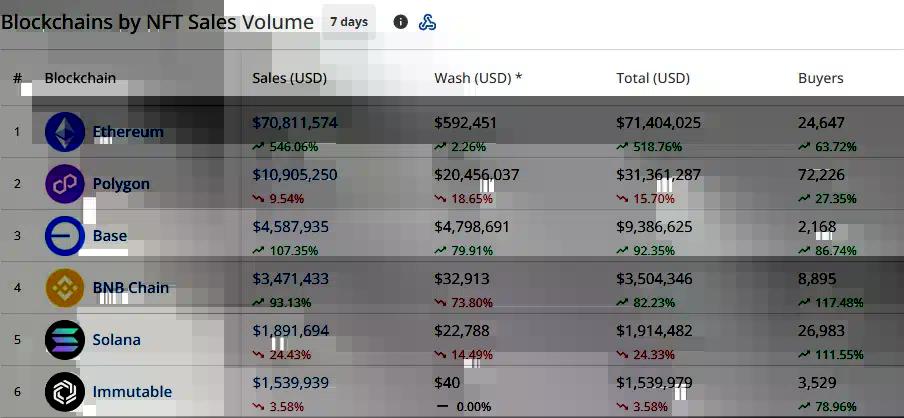904x418 pixels.
Task: Sort by the Blockchain column header
Action: pyautogui.click(x=80, y=78)
